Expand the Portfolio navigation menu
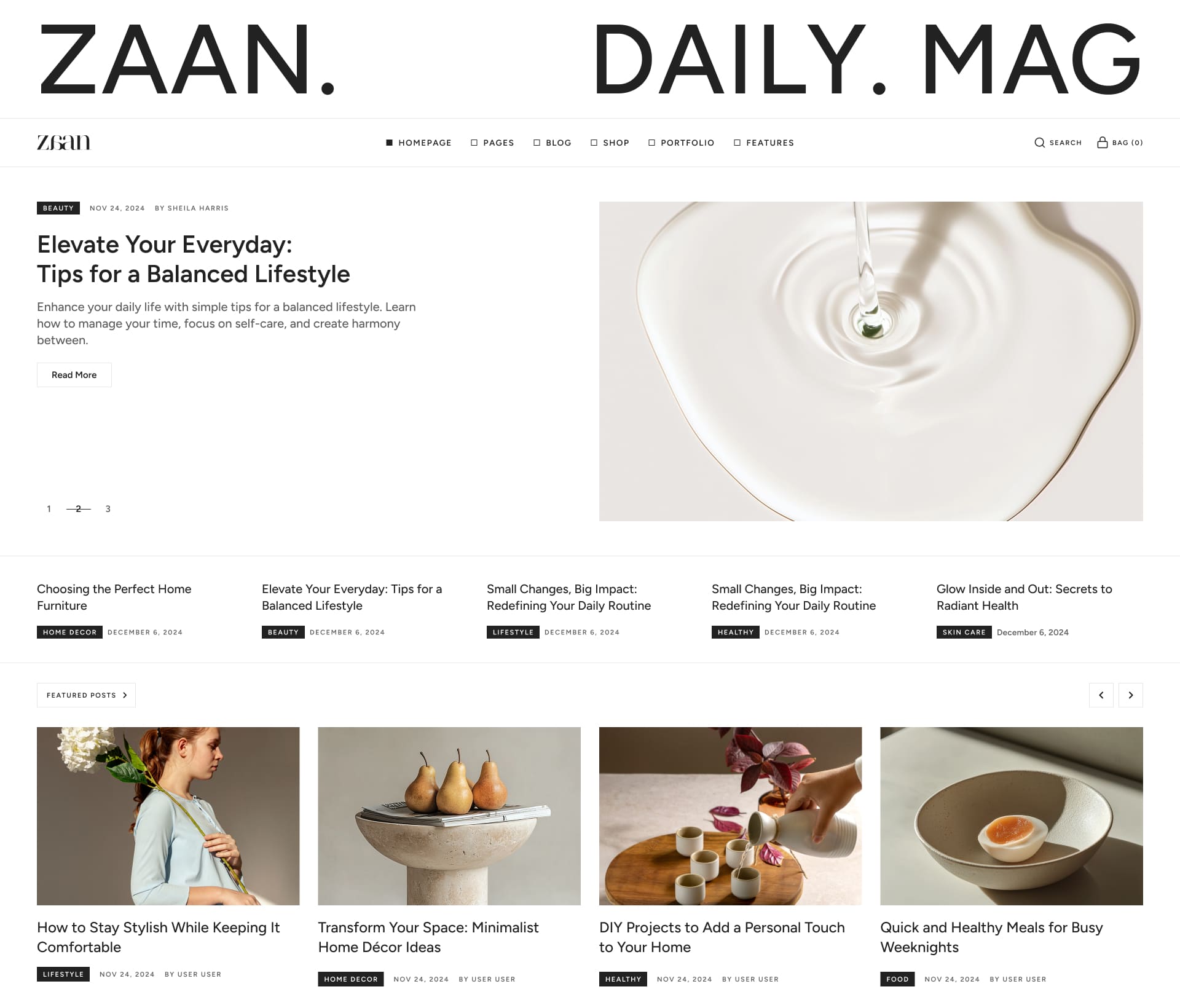This screenshot has width=1180, height=1008. click(681, 143)
